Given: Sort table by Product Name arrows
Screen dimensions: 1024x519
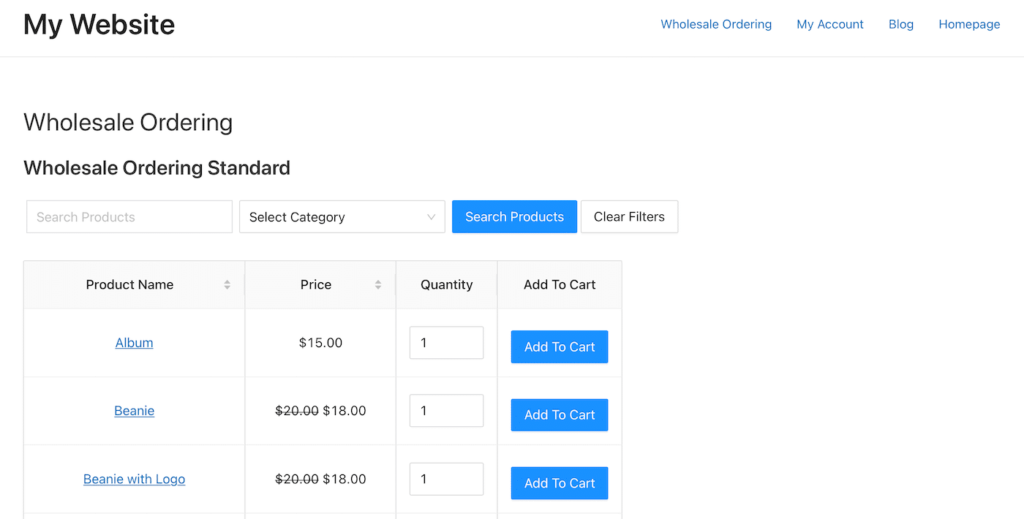Looking at the screenshot, I should (x=227, y=285).
